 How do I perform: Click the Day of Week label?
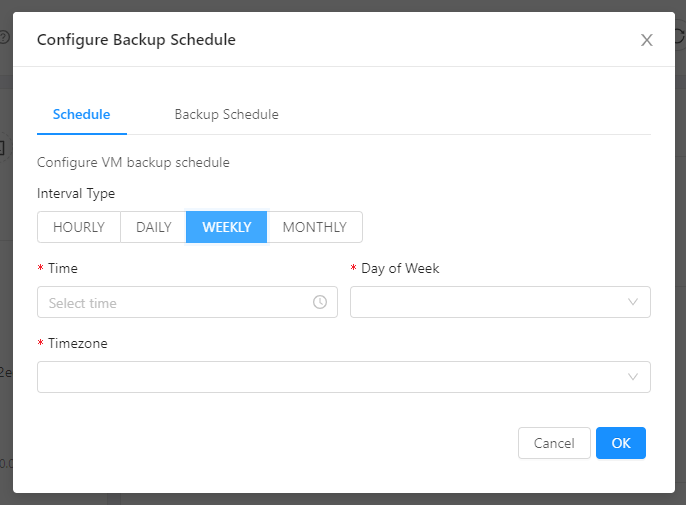[400, 268]
